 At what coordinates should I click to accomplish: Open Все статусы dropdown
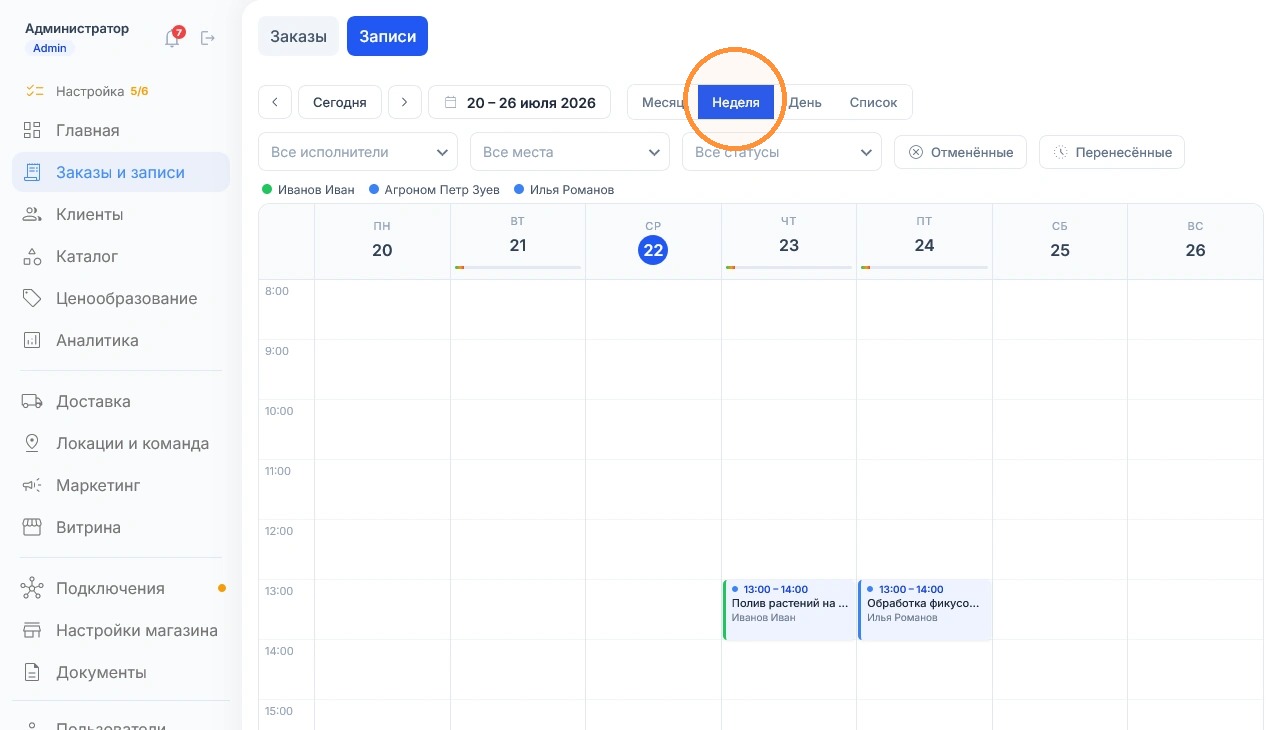tap(782, 152)
